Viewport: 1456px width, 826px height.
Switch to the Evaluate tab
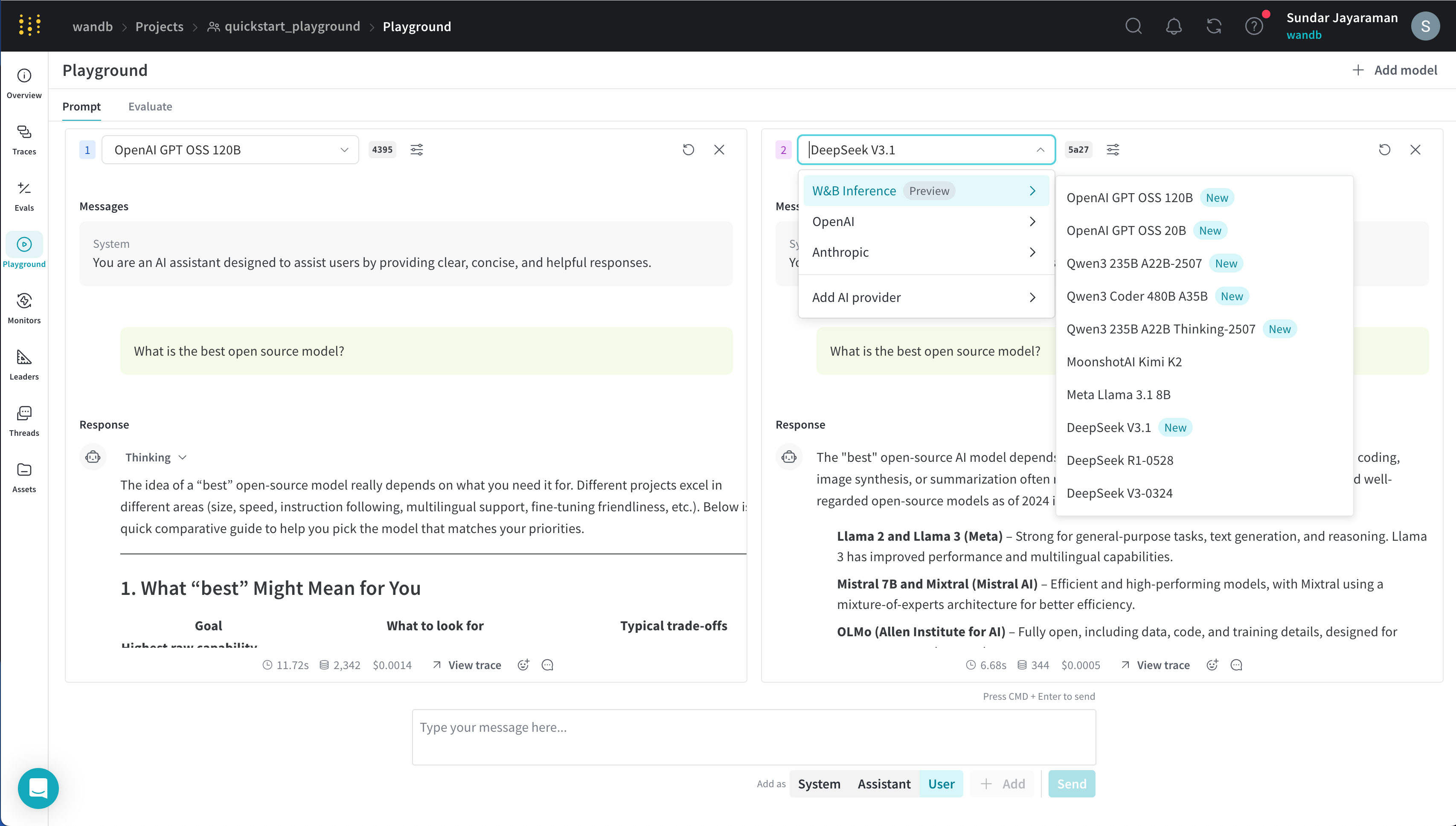[x=150, y=107]
